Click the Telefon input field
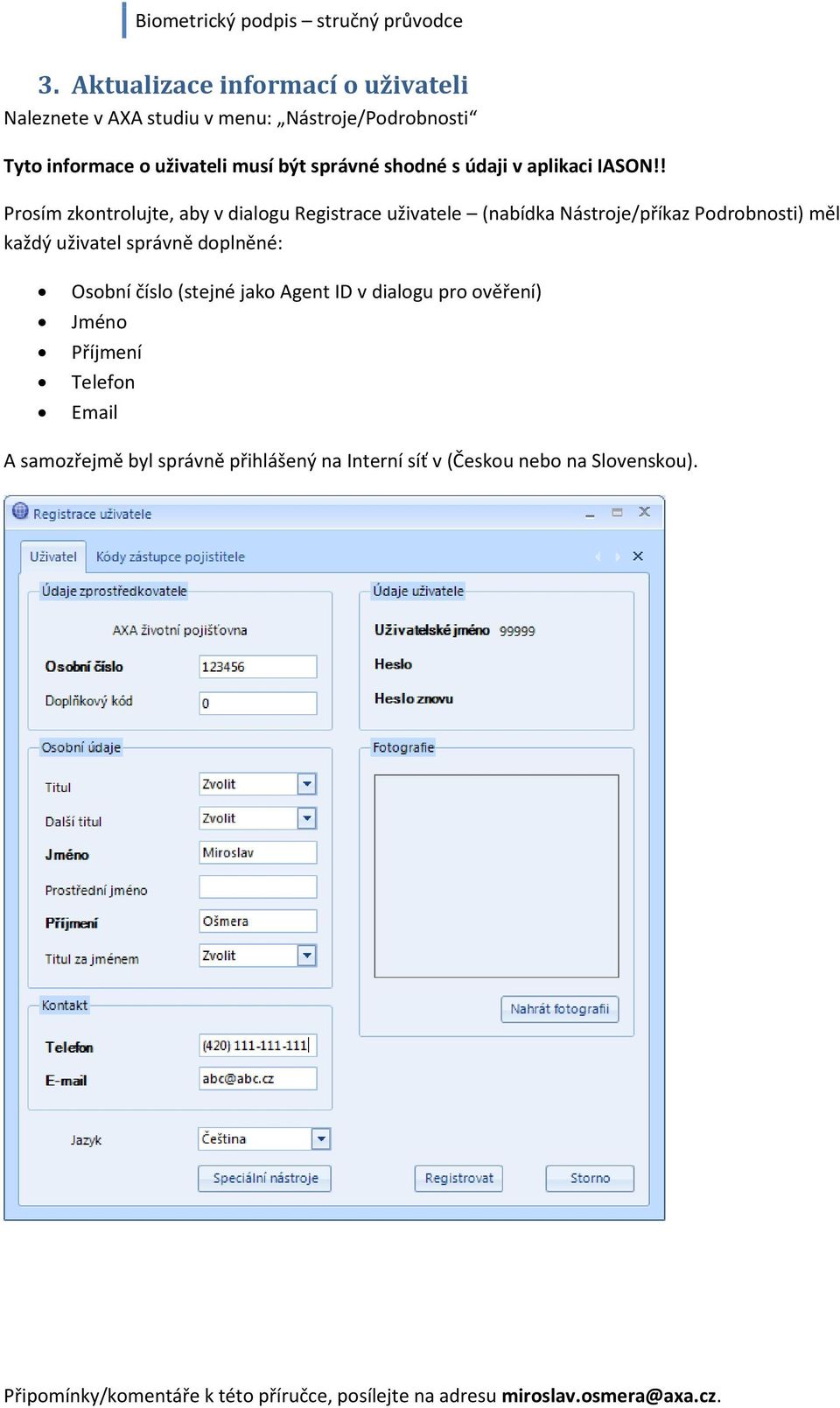Viewport: 840px width, 1408px height. pyautogui.click(x=258, y=1045)
